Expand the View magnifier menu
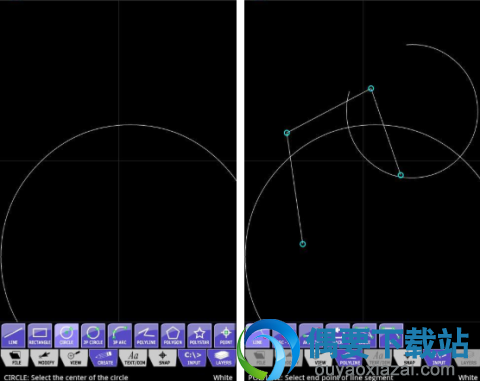This screenshot has width=480, height=381. pyautogui.click(x=74, y=358)
